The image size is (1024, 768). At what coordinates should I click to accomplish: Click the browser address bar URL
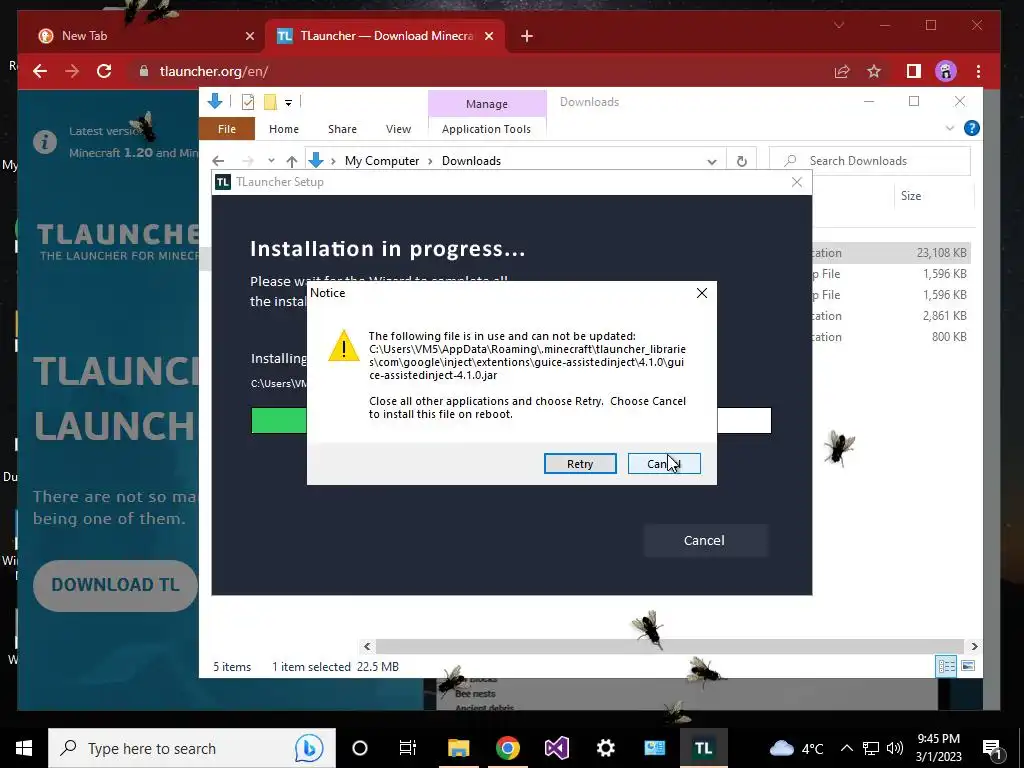click(x=214, y=71)
